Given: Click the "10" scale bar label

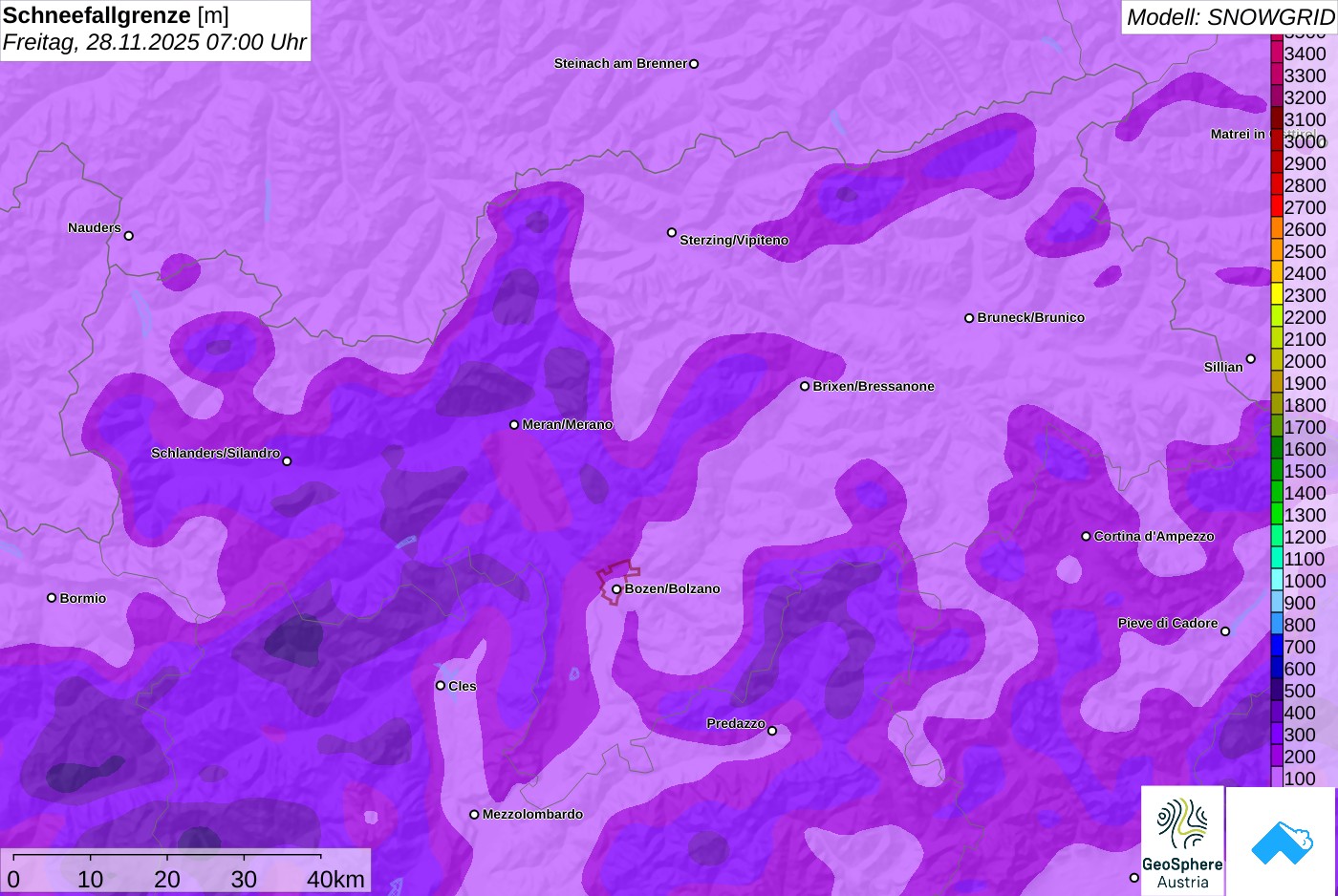Looking at the screenshot, I should pos(90,880).
